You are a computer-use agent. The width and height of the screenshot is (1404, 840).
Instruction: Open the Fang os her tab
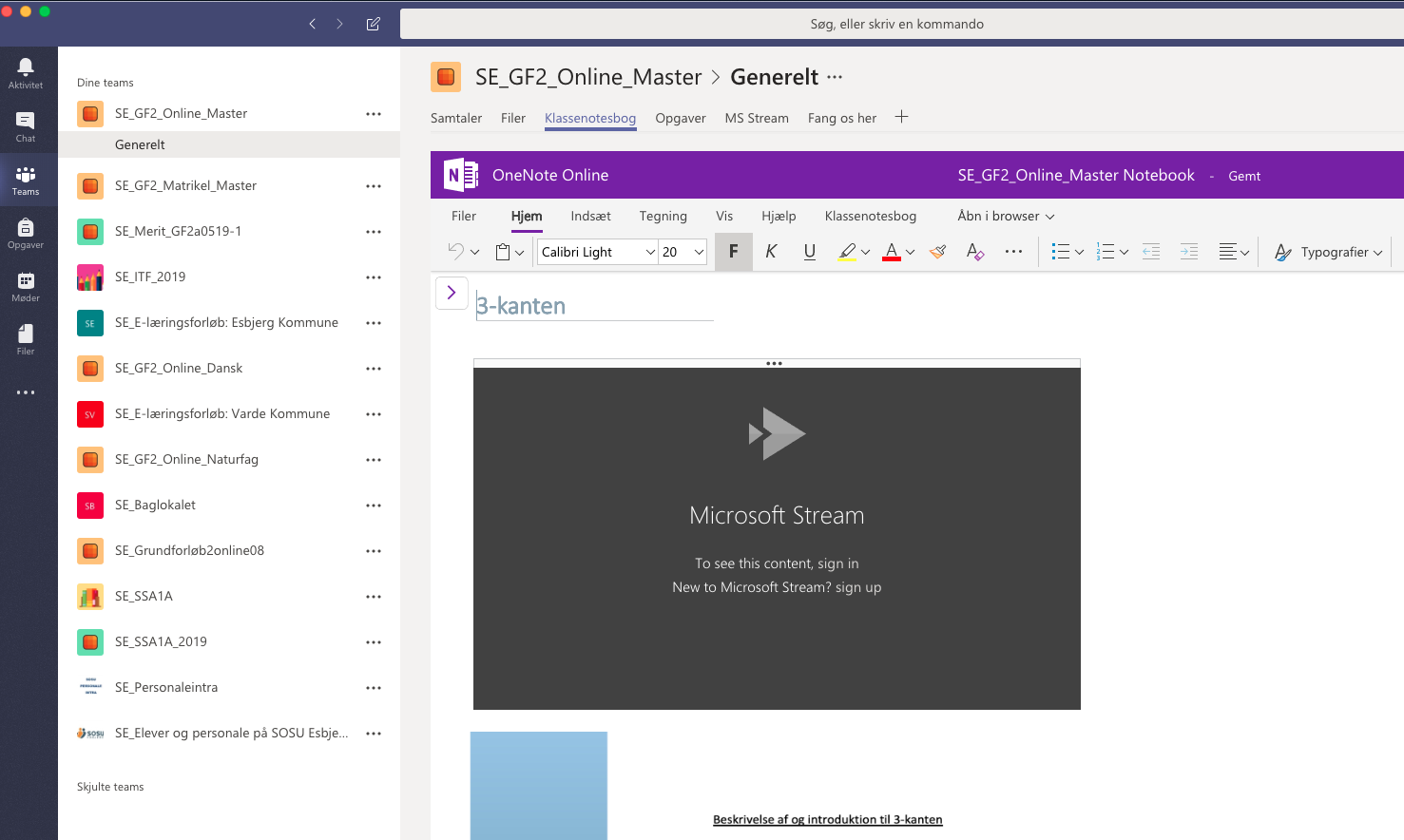pyautogui.click(x=842, y=118)
